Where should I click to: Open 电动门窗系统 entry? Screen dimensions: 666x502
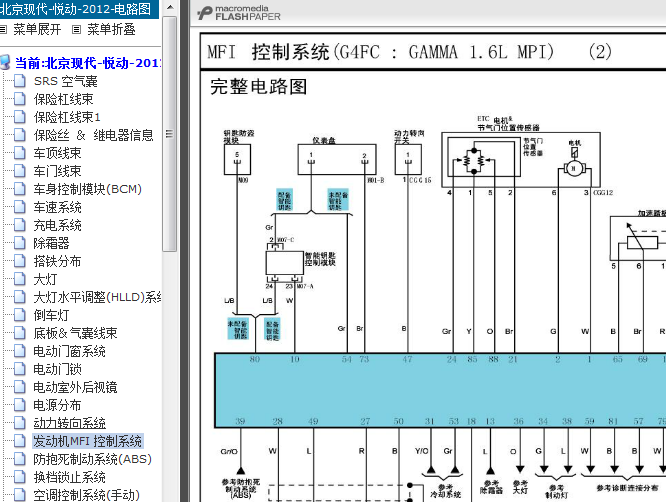pyautogui.click(x=70, y=351)
